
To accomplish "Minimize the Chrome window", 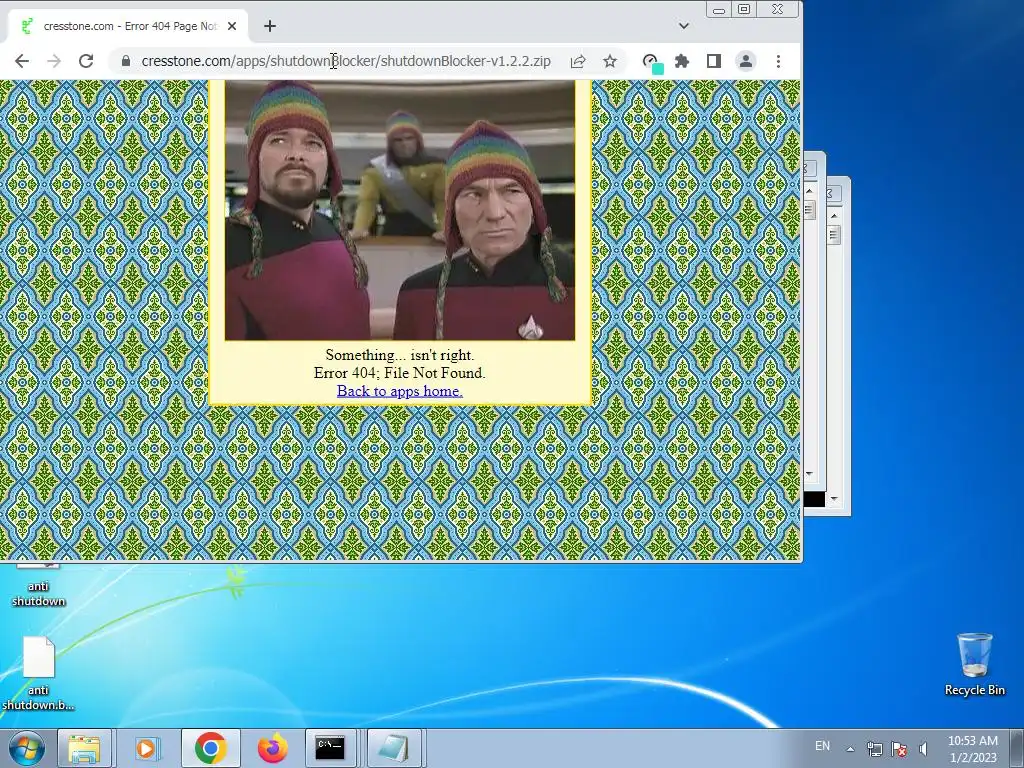I will coord(719,9).
